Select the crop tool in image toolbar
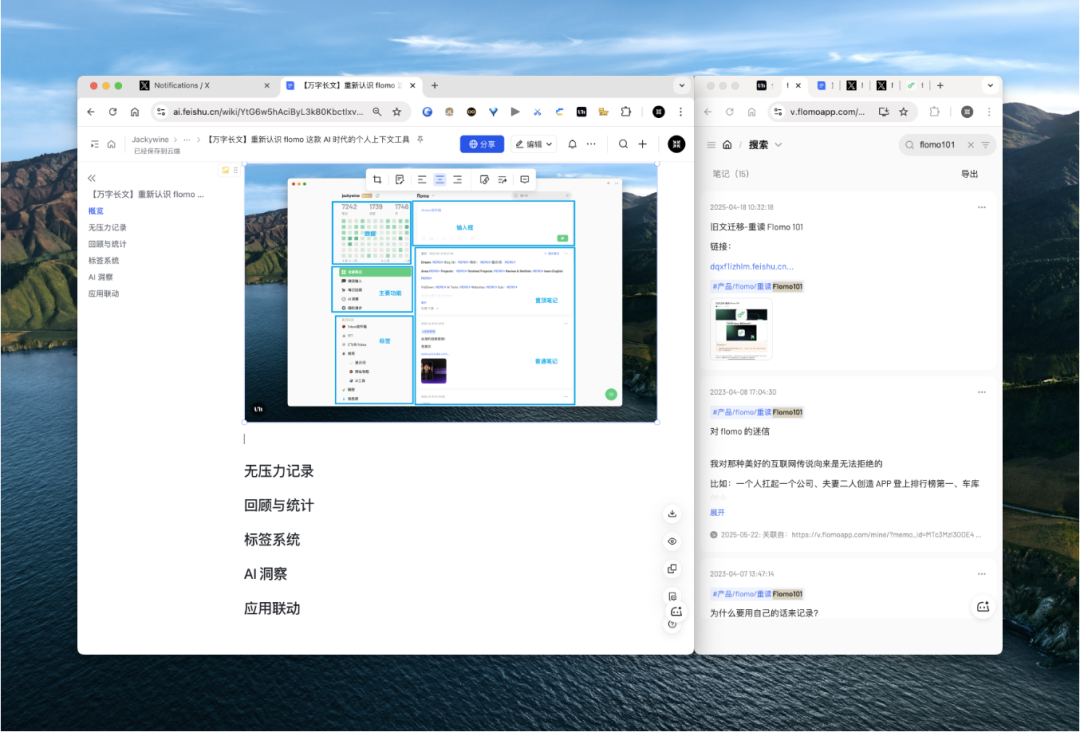 (x=377, y=179)
